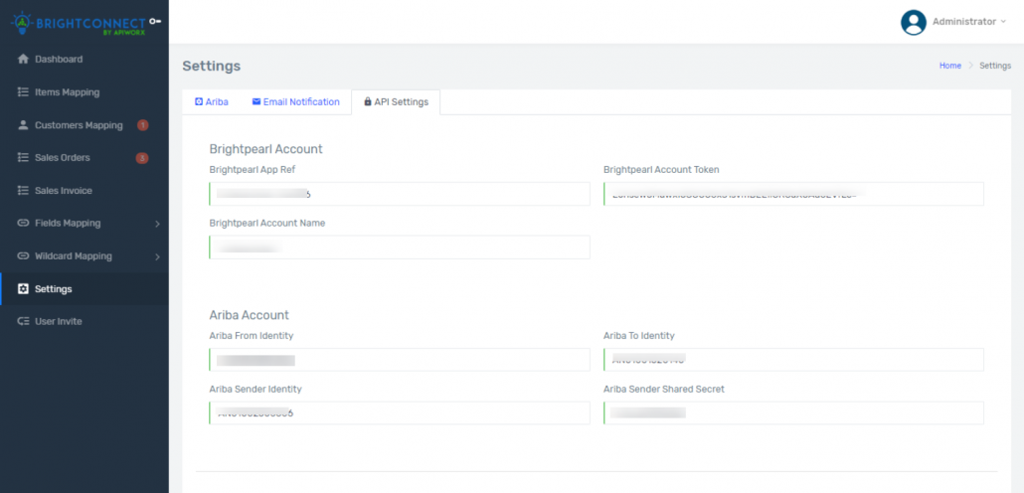
Task: Click the lock icon on API Settings tab
Action: point(368,102)
